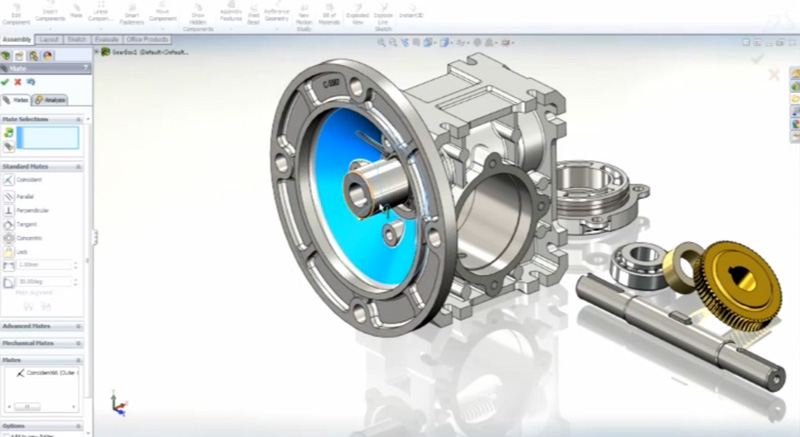Choose the Parallel mate type
The width and height of the screenshot is (800, 437).
point(19,196)
